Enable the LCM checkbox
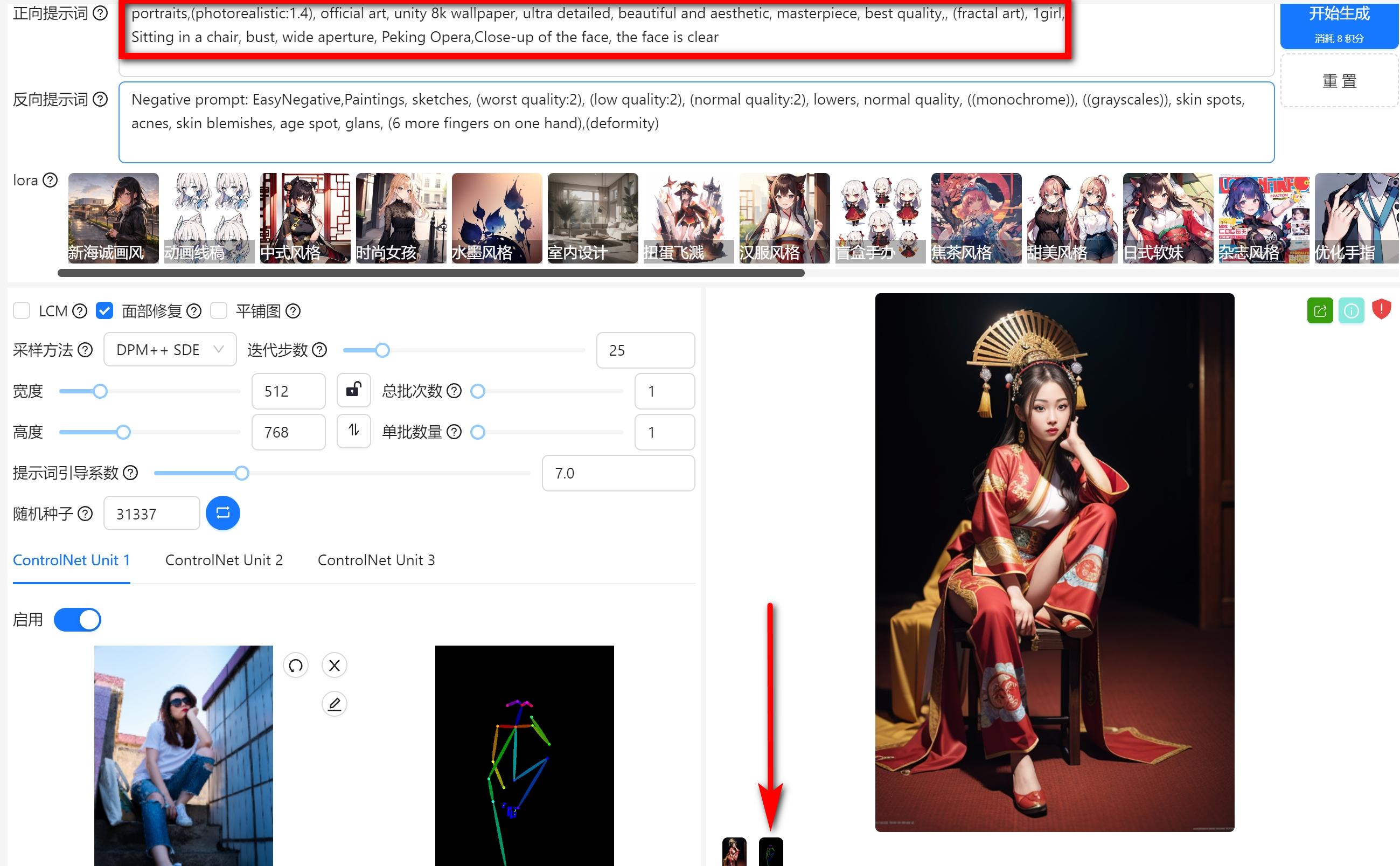This screenshot has width=1400, height=866. pyautogui.click(x=22, y=311)
